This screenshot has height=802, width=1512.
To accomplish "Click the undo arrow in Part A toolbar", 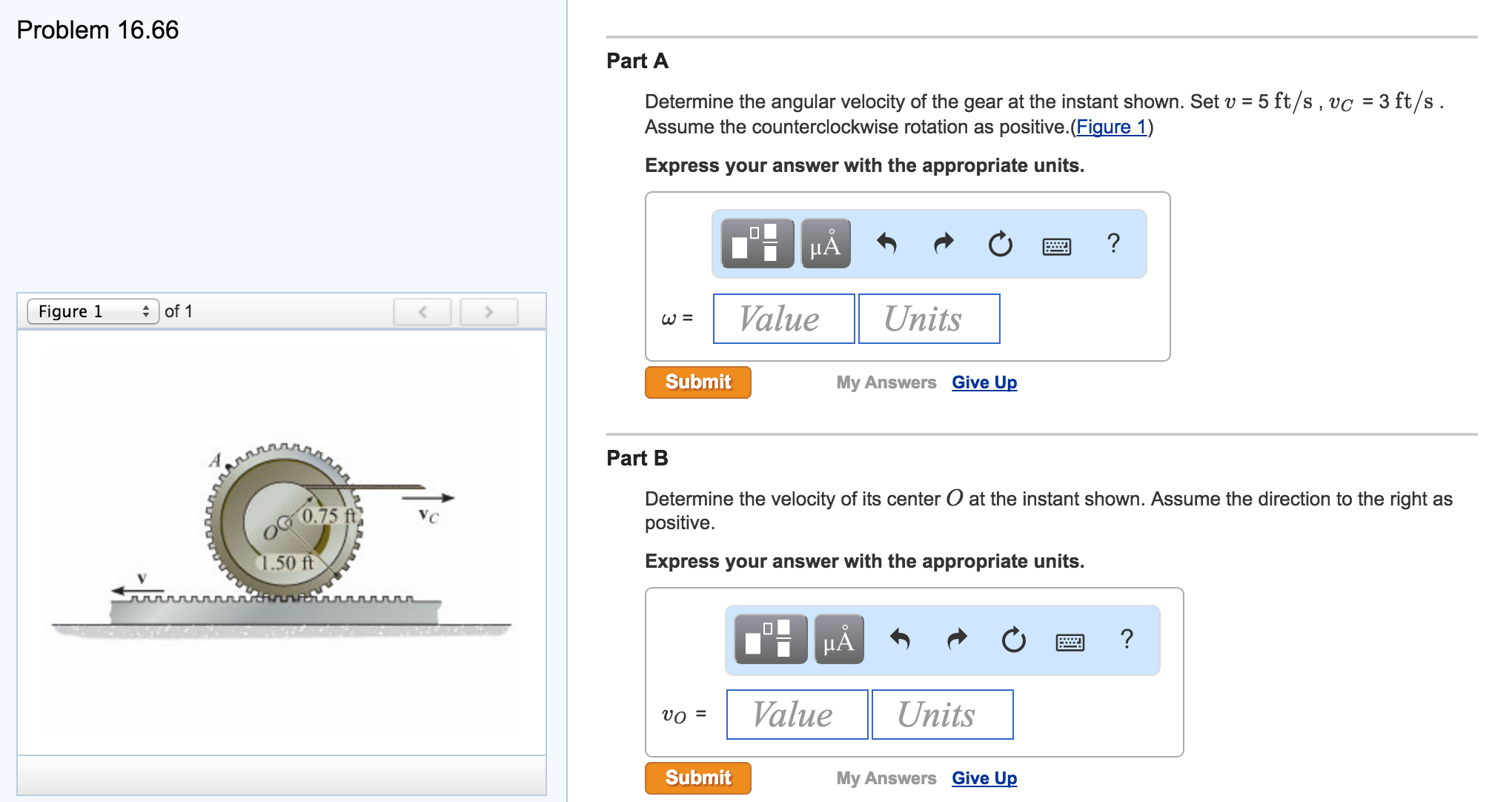I will 886,245.
